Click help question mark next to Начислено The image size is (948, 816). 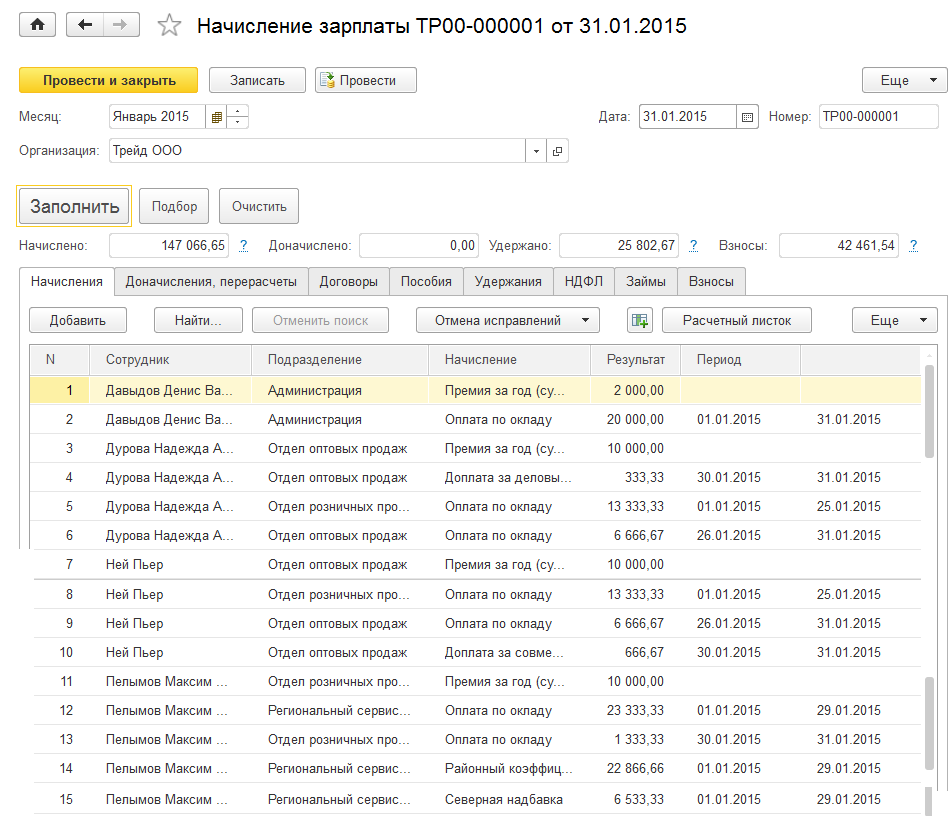point(243,245)
